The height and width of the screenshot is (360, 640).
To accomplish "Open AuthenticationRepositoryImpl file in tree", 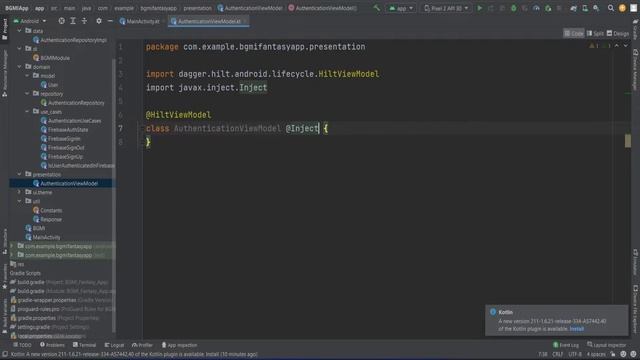I will tap(70, 40).
